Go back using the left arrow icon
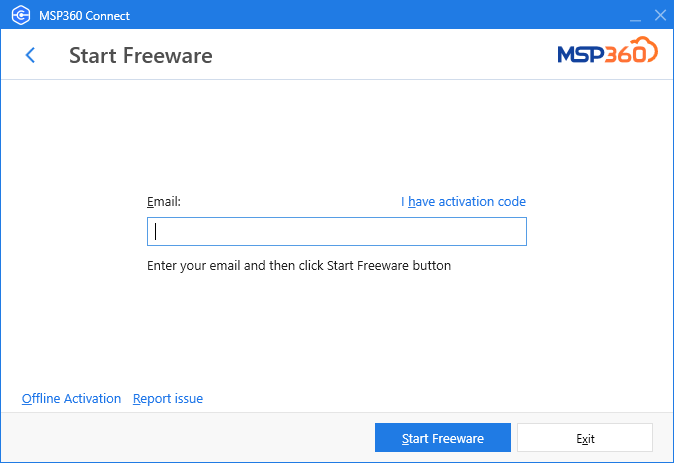The height and width of the screenshot is (463, 674). 30,55
